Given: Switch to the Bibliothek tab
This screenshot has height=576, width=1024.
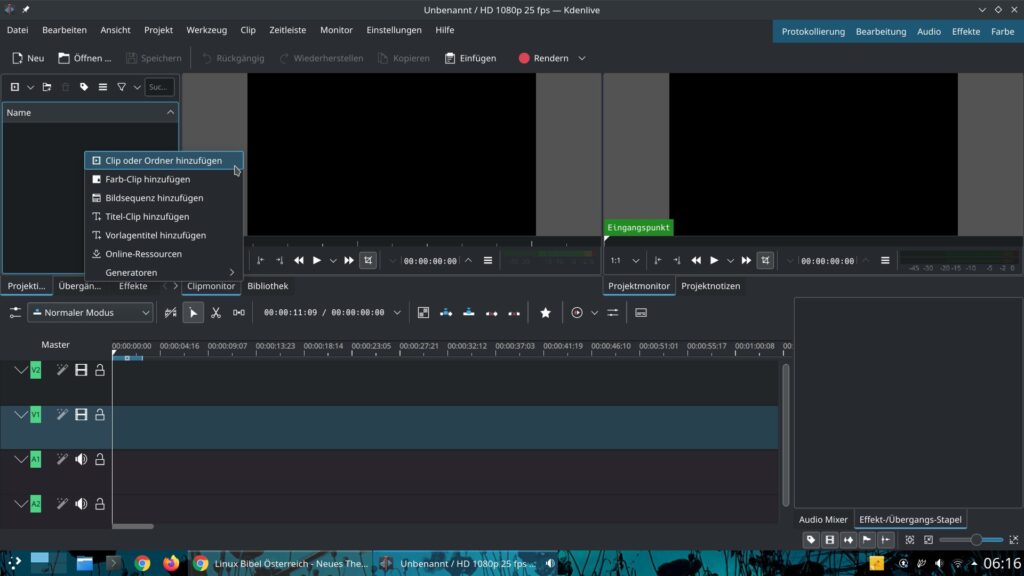Looking at the screenshot, I should (268, 286).
